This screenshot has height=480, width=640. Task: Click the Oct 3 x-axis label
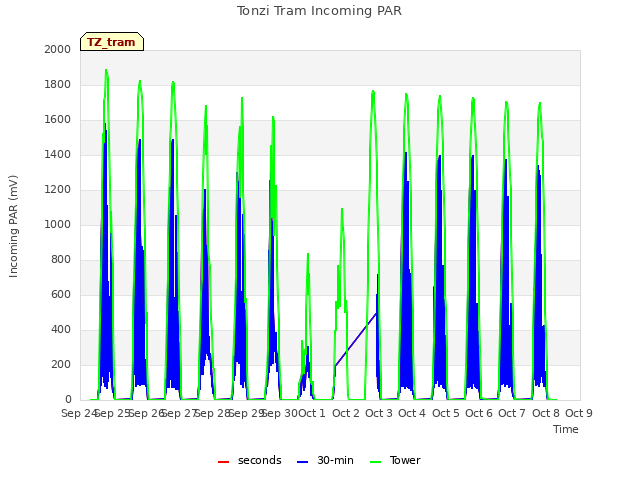(x=379, y=413)
